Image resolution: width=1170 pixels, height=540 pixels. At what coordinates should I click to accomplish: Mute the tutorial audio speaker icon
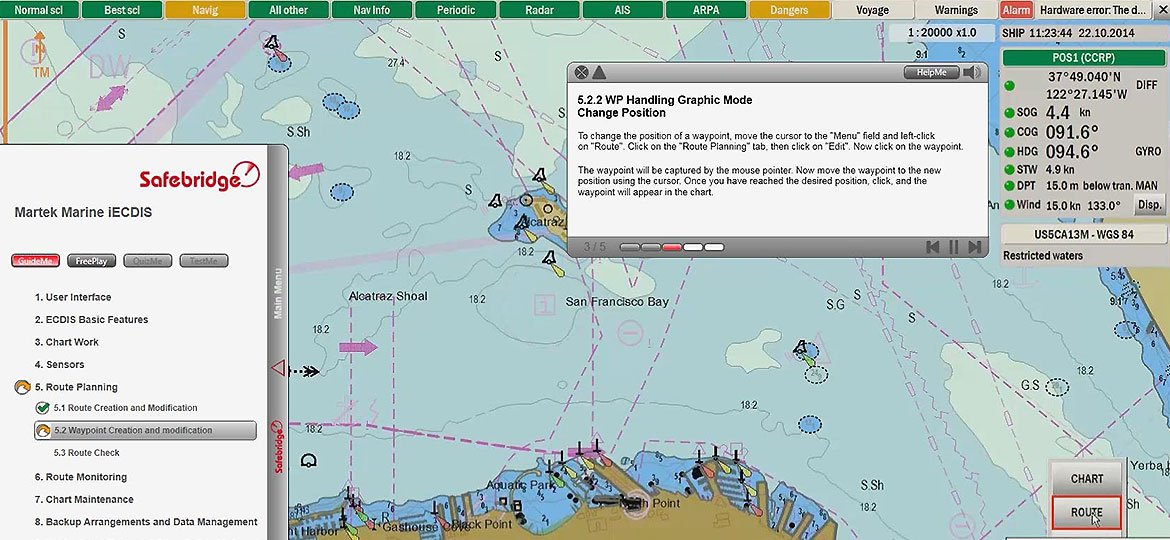tap(971, 72)
